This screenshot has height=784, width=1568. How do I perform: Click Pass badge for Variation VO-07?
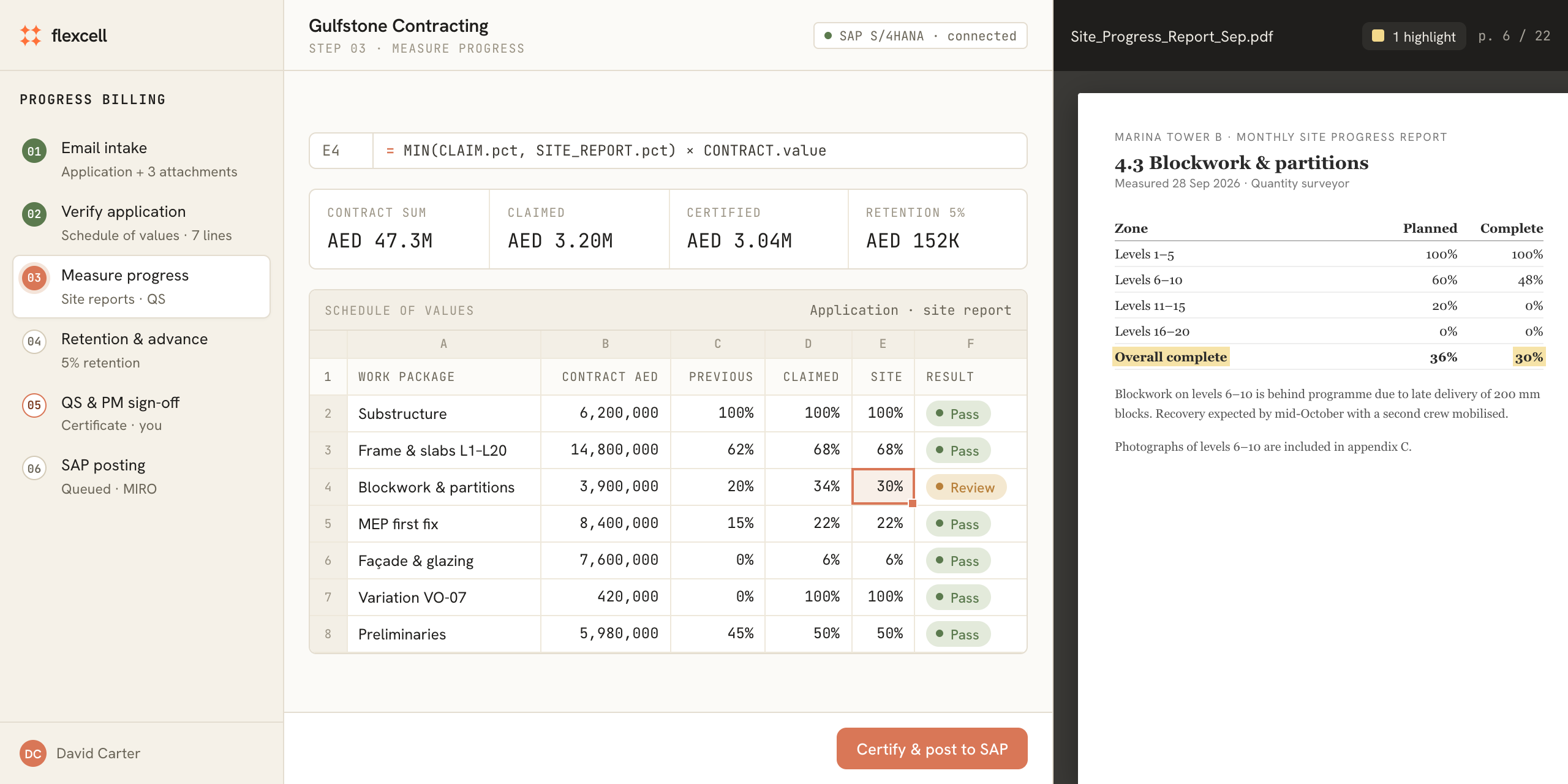tap(958, 598)
